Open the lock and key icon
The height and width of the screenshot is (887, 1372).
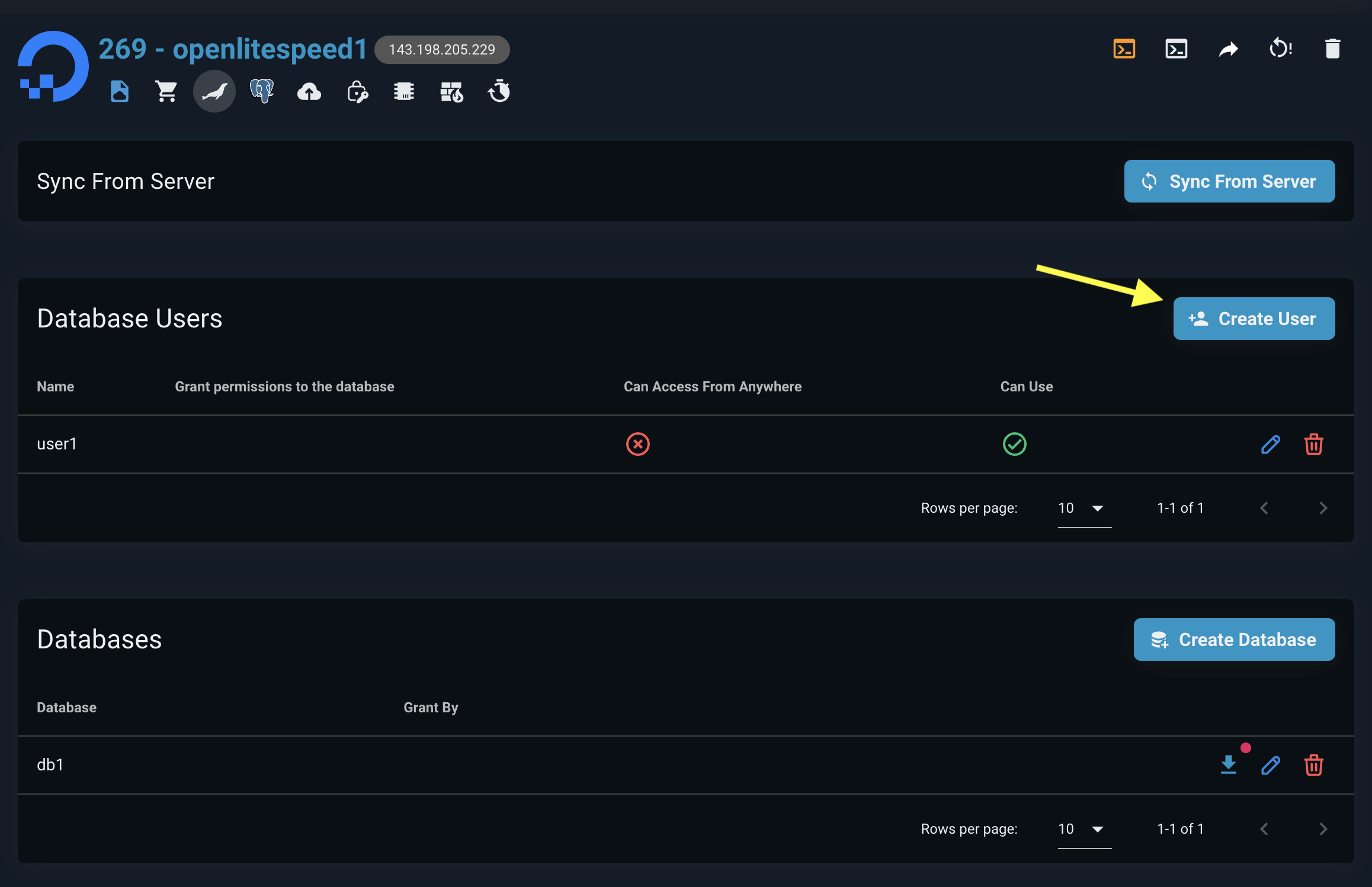point(357,91)
